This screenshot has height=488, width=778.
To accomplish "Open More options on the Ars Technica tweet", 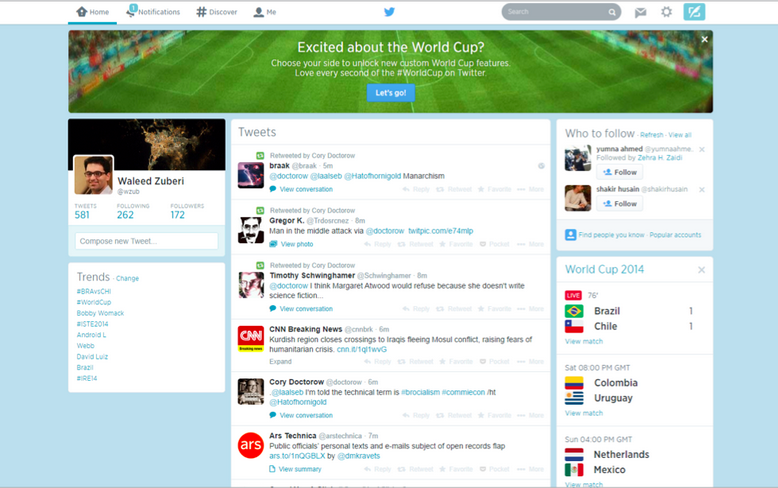I will tap(531, 469).
